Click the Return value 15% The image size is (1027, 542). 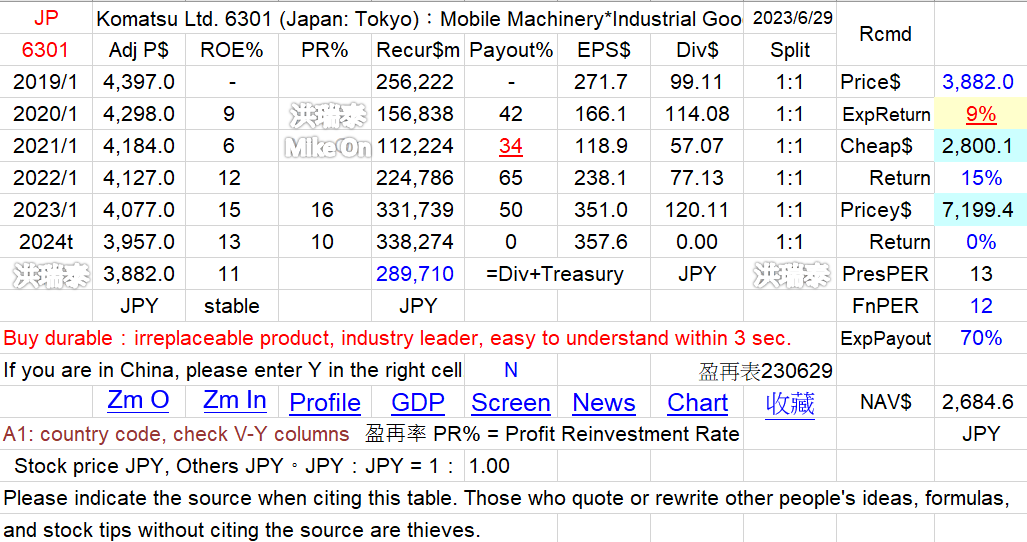pos(980,178)
